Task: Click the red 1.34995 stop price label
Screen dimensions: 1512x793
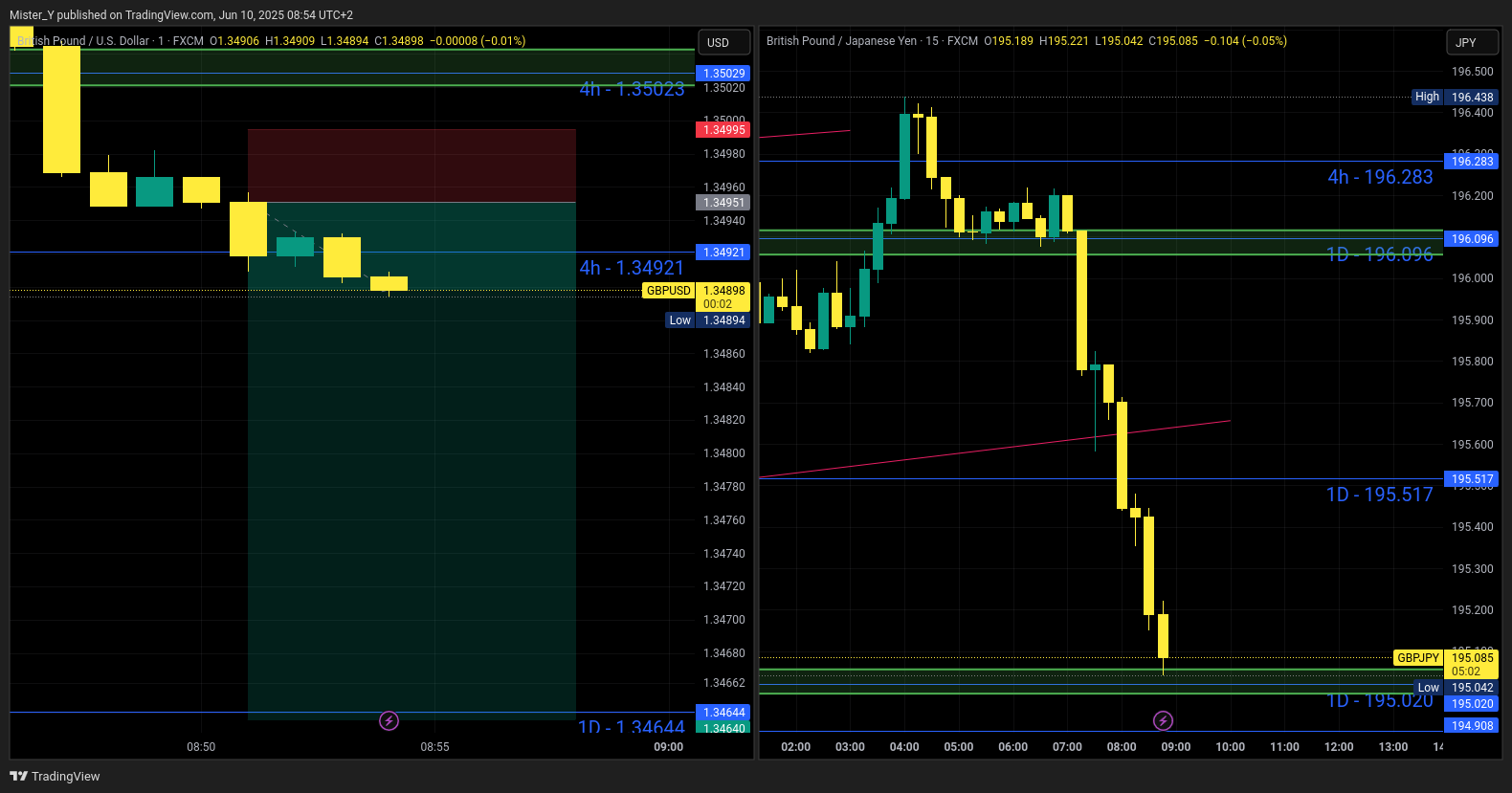Action: point(723,130)
